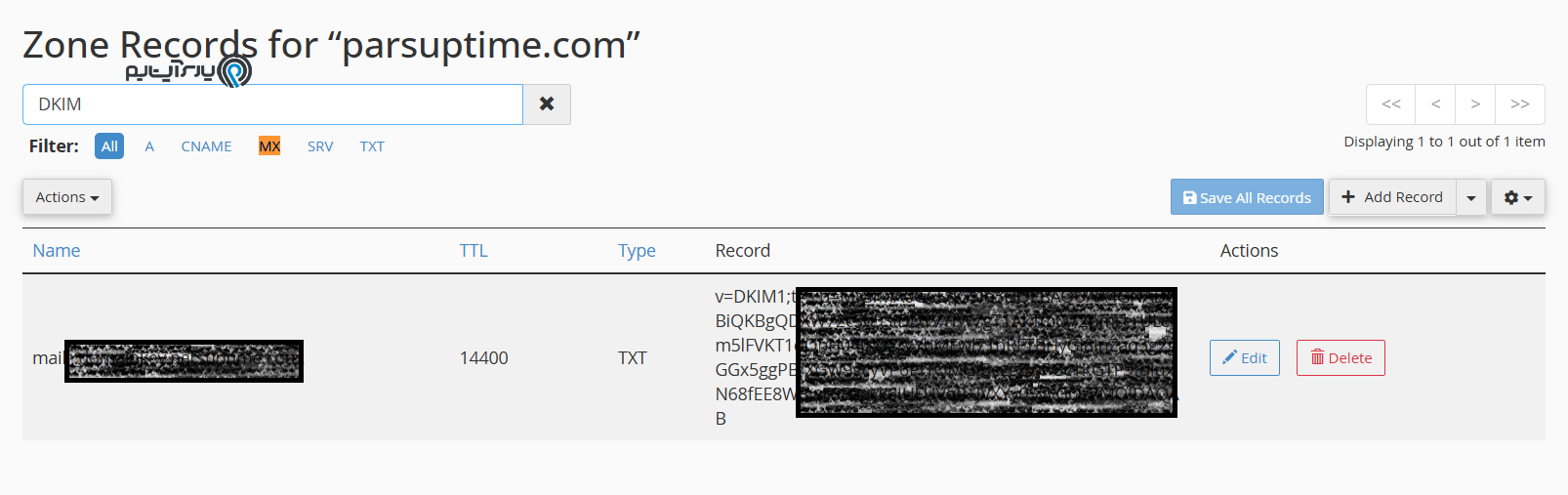Go to the next page with >
This screenshot has width=1568, height=495.
pos(1475,104)
